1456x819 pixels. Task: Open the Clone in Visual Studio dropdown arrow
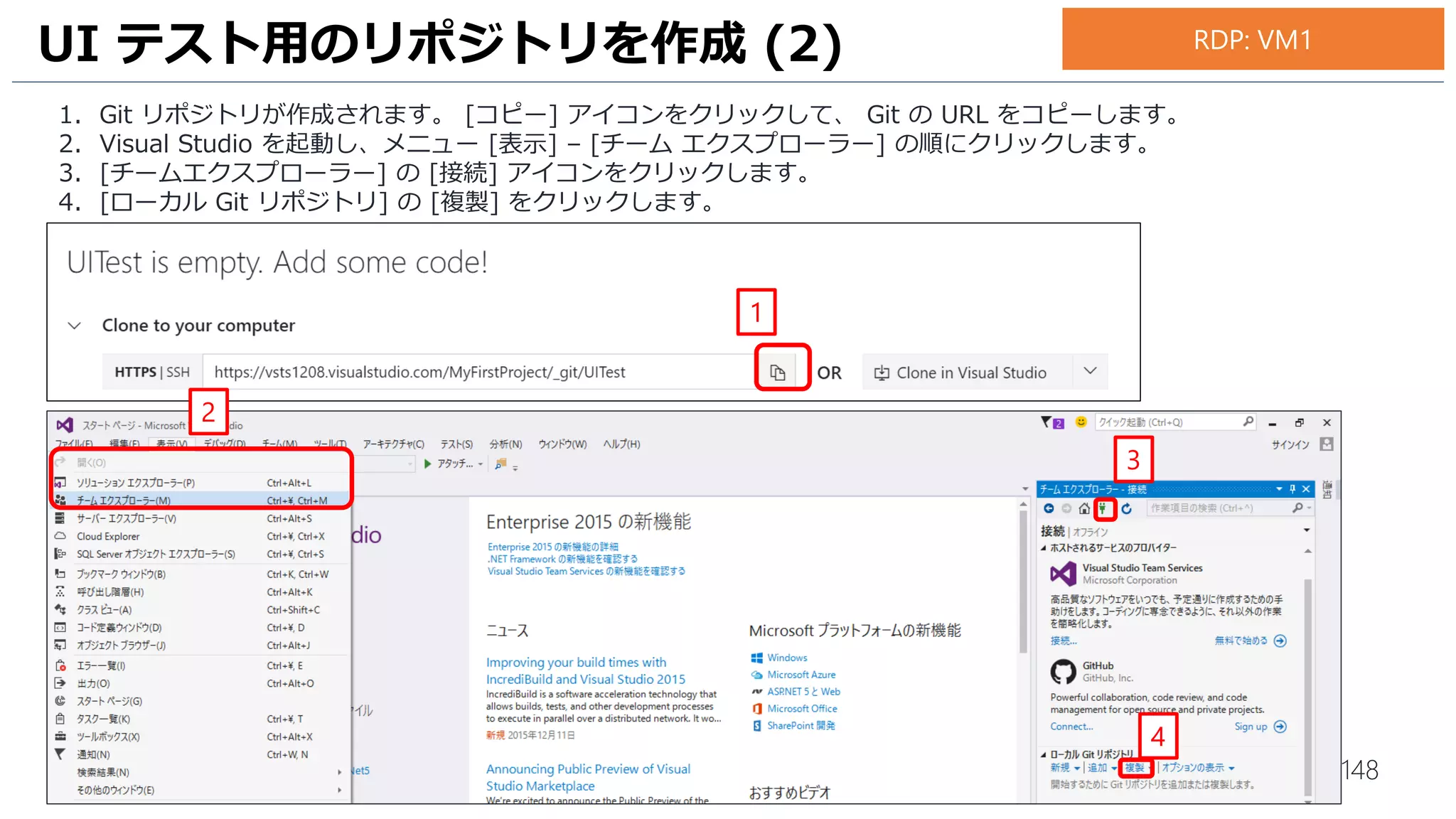pos(1090,372)
